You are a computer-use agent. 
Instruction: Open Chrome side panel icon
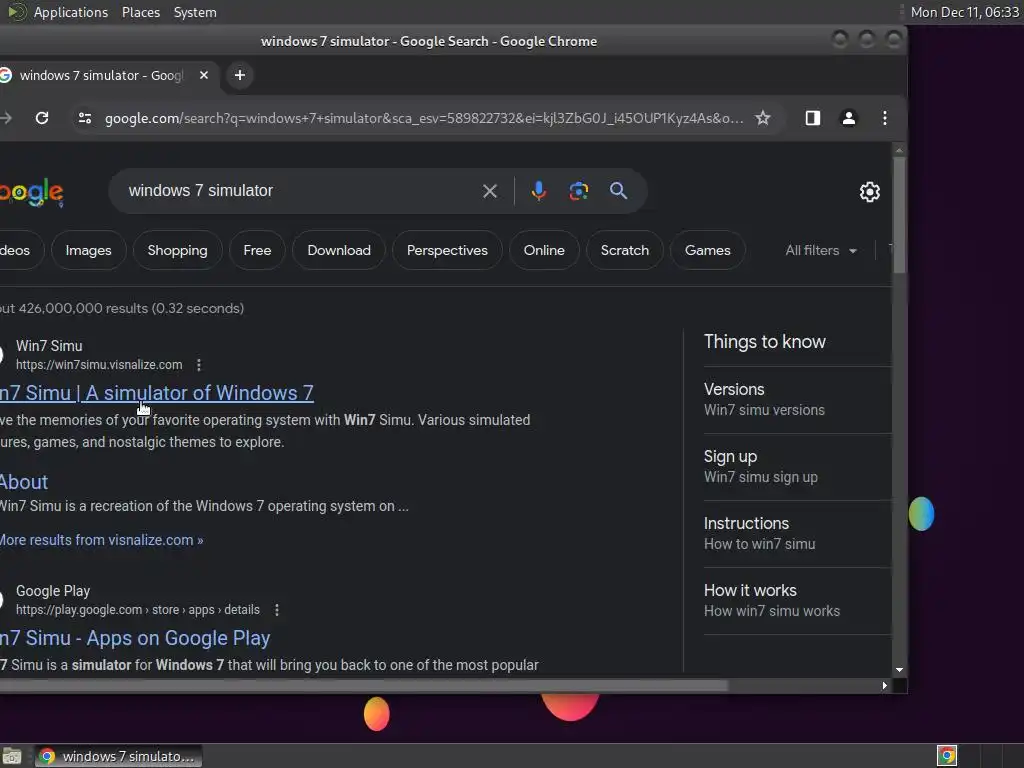[x=812, y=118]
